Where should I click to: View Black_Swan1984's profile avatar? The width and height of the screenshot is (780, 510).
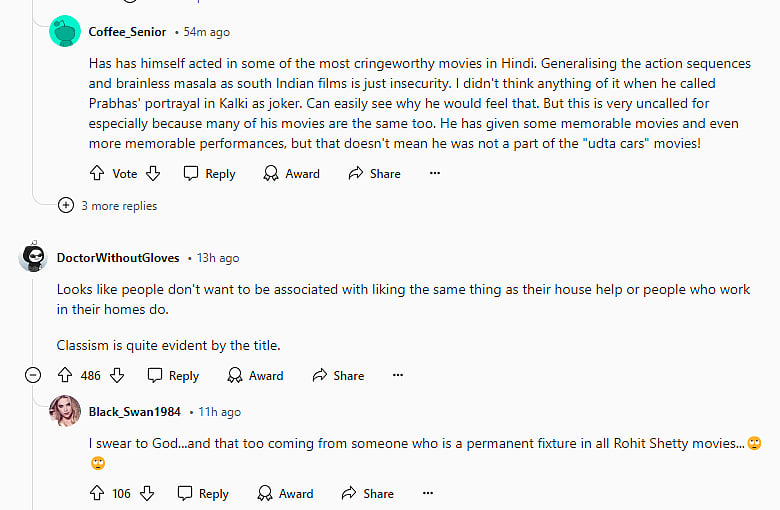click(x=65, y=411)
